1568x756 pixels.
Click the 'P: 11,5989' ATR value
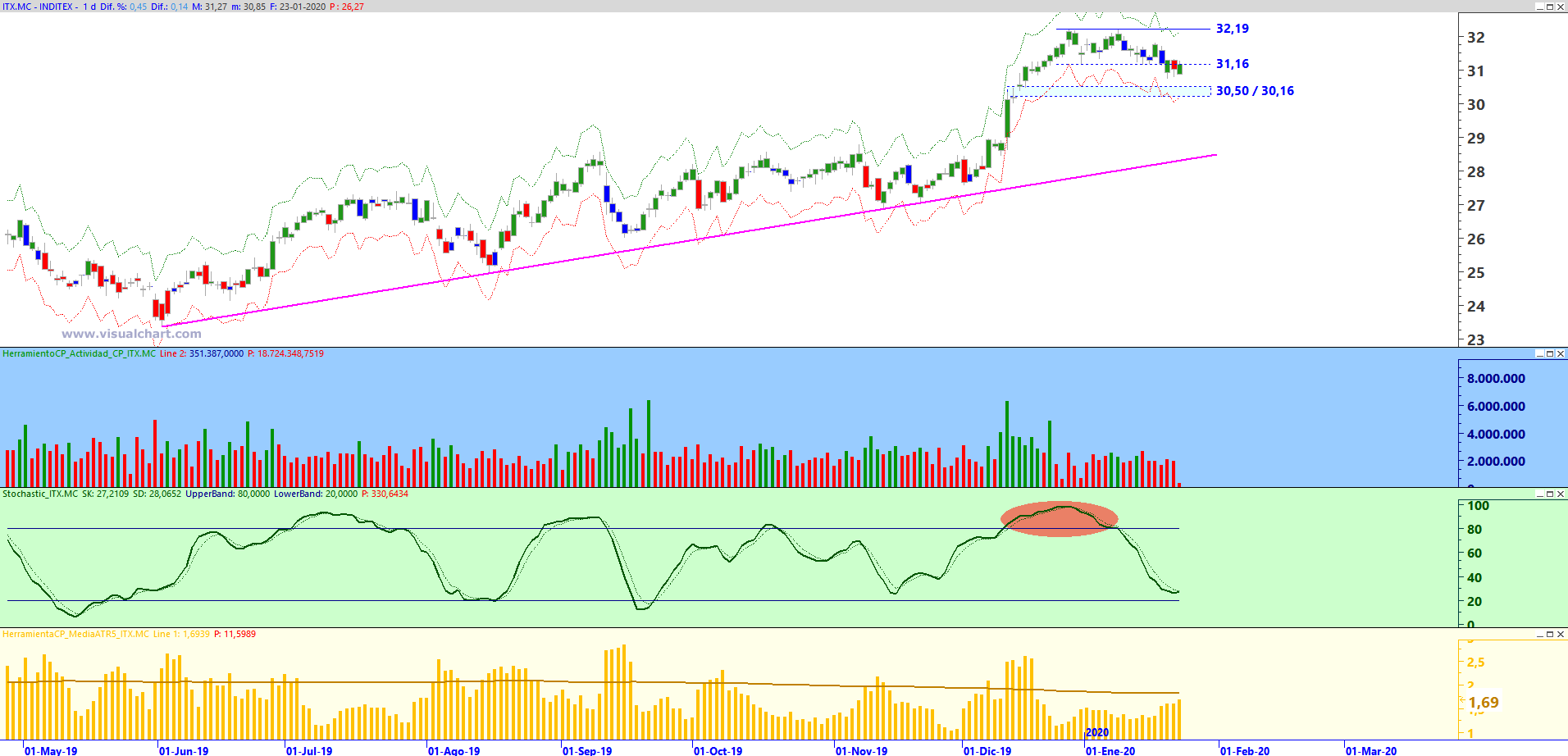[235, 635]
